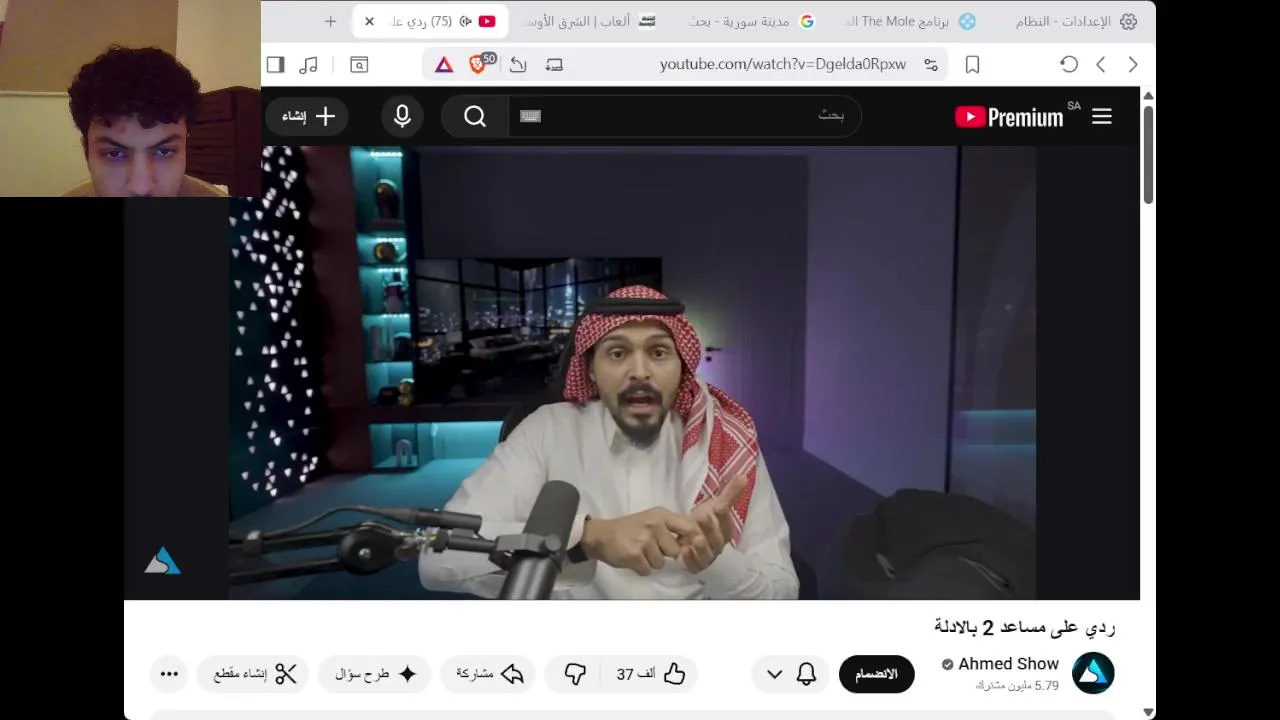1280x720 pixels.
Task: Select the active YouTube tab (75) ردي
Action: [x=430, y=21]
